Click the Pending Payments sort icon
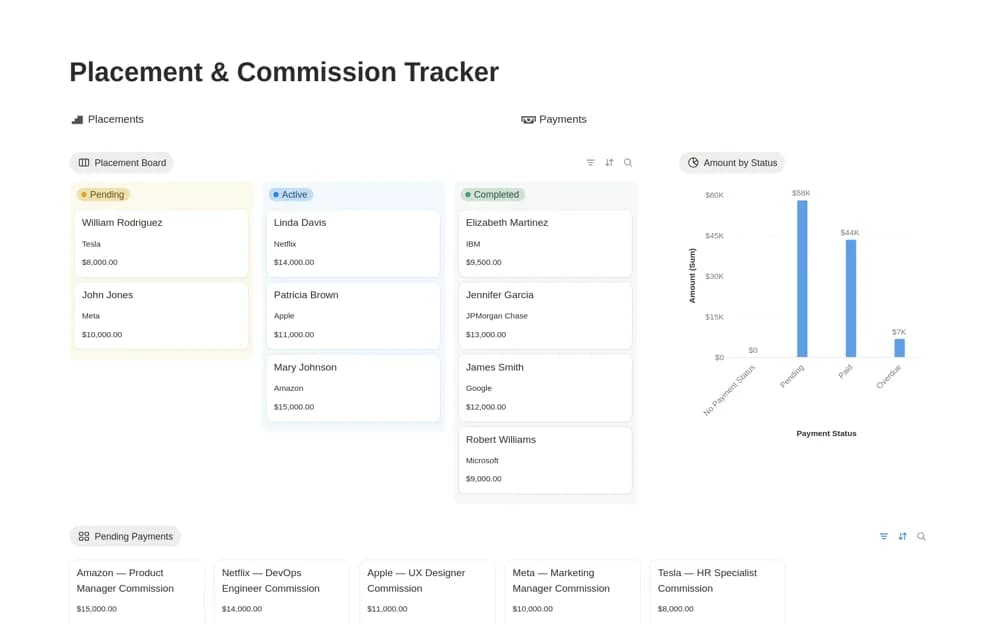Image resolution: width=1000 pixels, height=624 pixels. (902, 537)
